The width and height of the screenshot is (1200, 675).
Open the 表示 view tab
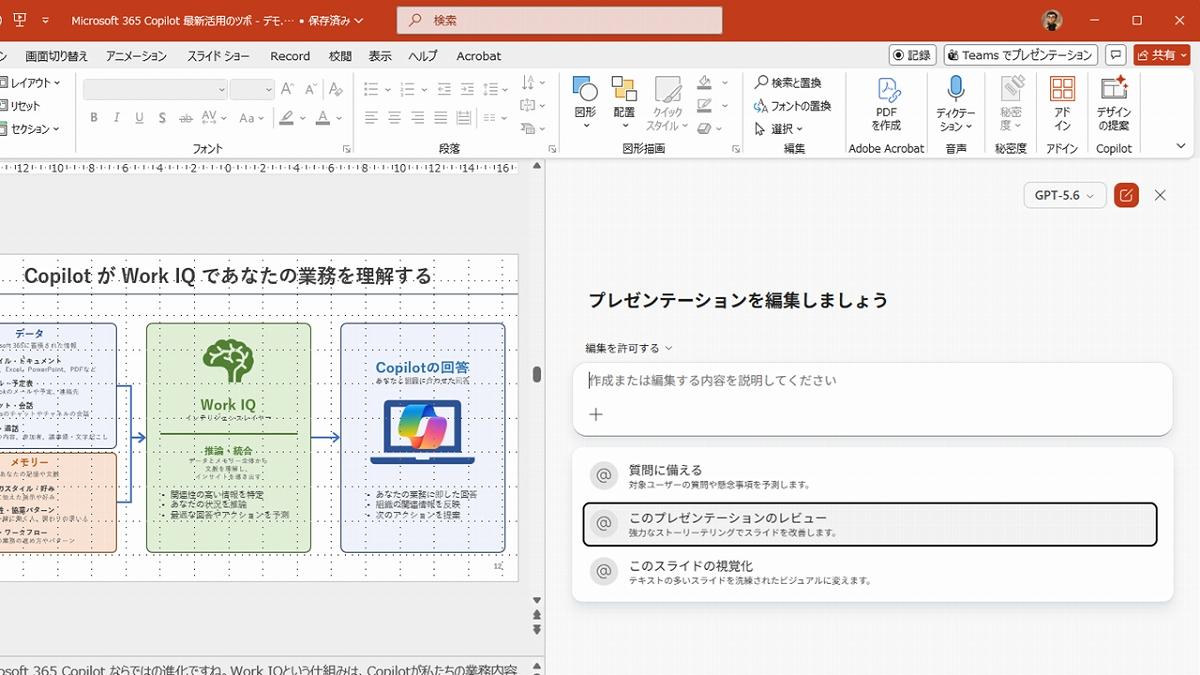pyautogui.click(x=380, y=56)
